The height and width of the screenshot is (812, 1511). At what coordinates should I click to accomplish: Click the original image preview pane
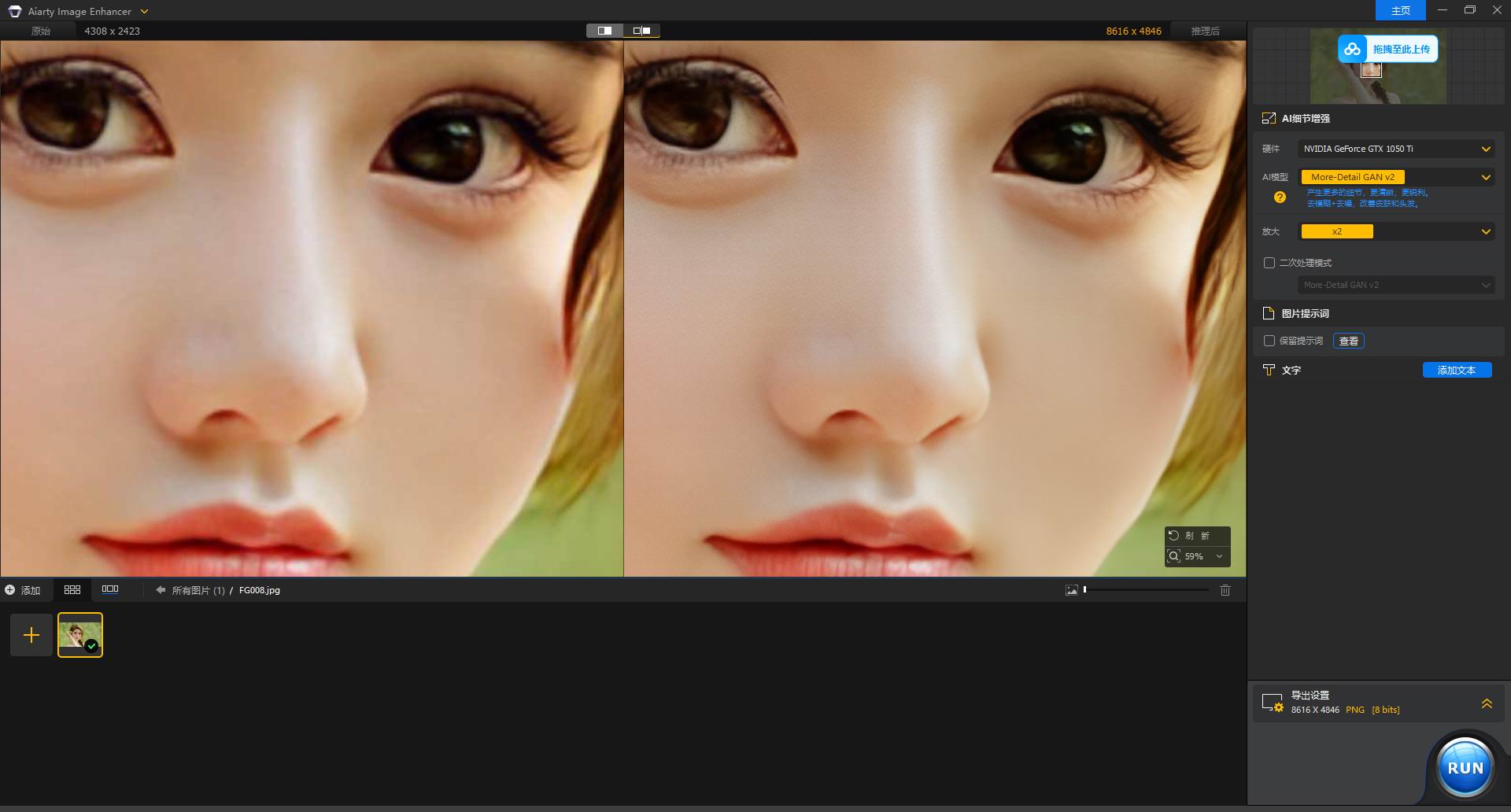(x=312, y=308)
